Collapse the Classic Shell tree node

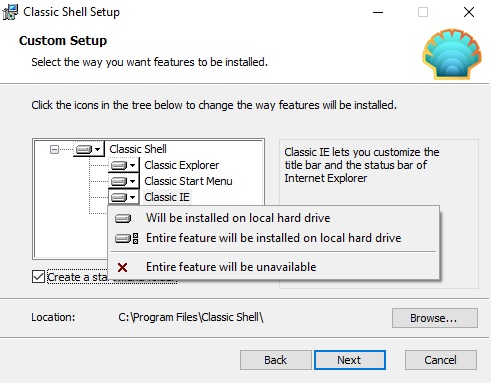coord(54,149)
